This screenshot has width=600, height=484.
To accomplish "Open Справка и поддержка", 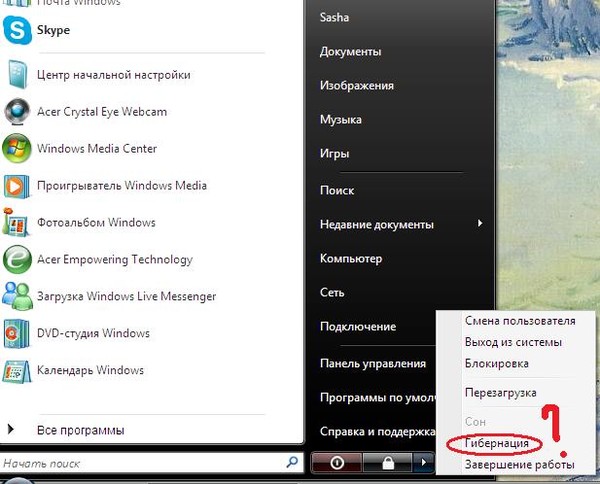I will tap(377, 431).
